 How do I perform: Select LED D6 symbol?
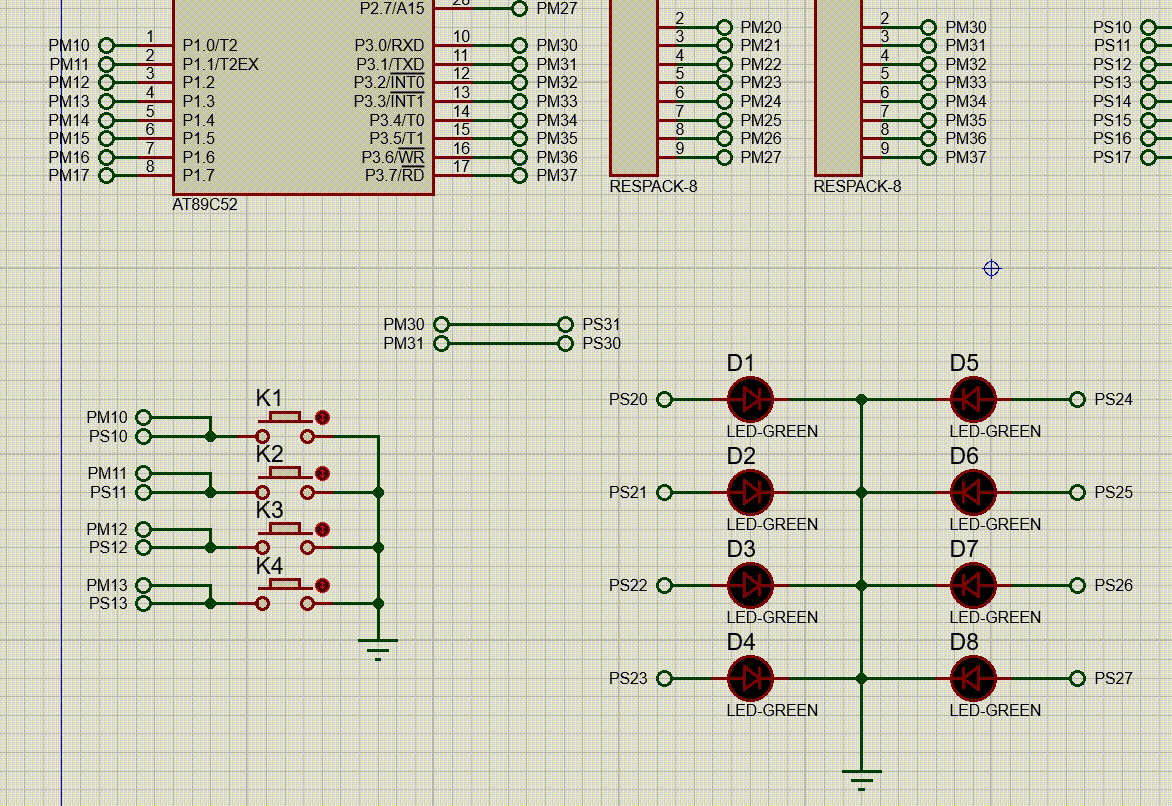tap(972, 493)
